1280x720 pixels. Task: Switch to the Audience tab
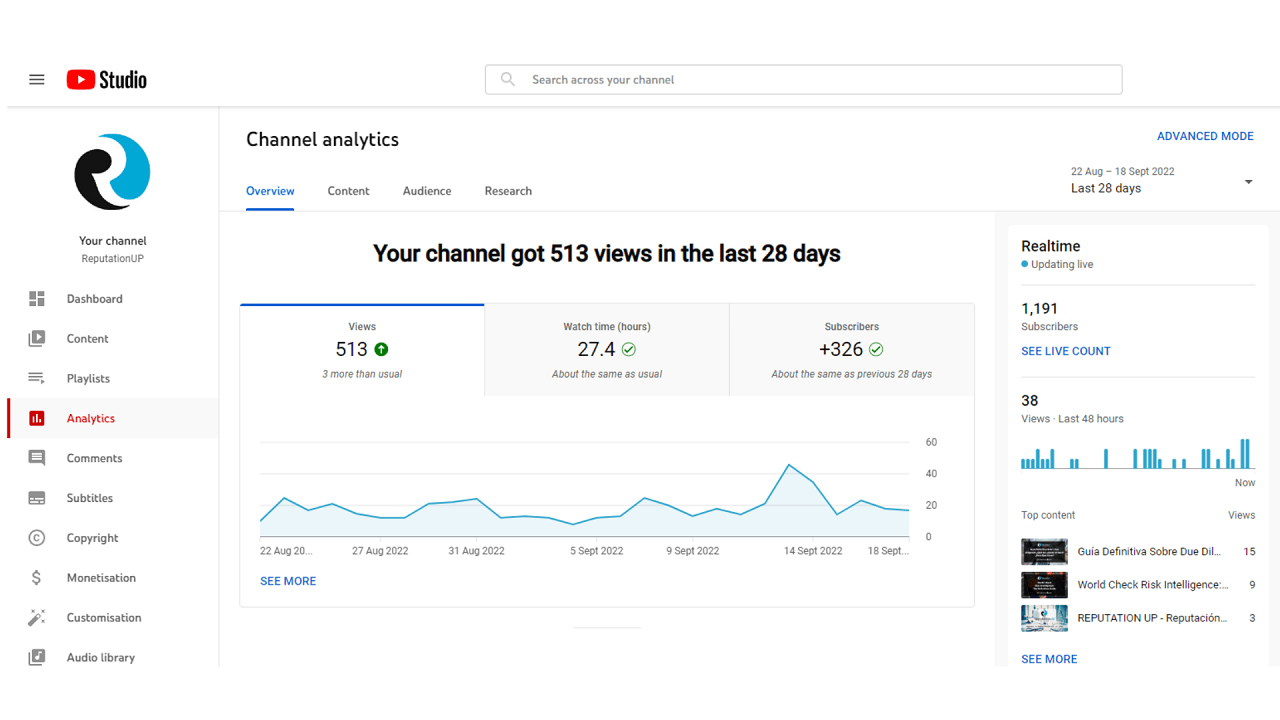point(427,191)
